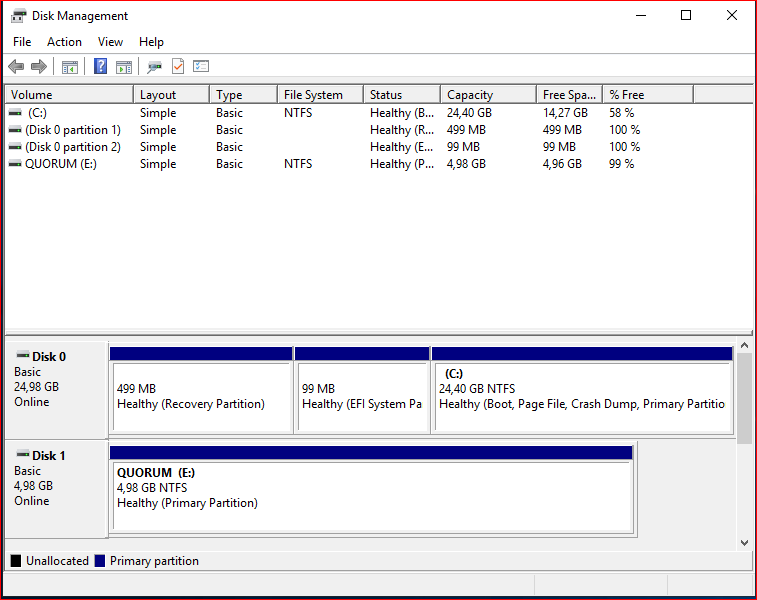Select the QUORUM (E:) volume row

click(378, 164)
